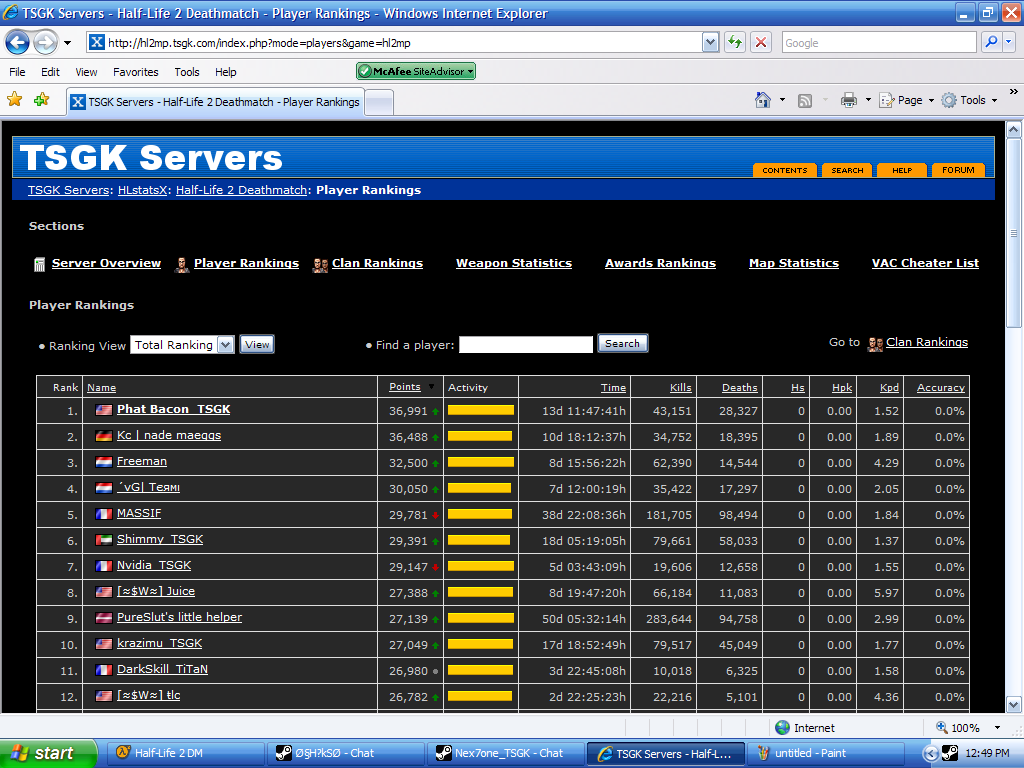Click the Google search magnifier icon
This screenshot has width=1024, height=768.
point(992,42)
